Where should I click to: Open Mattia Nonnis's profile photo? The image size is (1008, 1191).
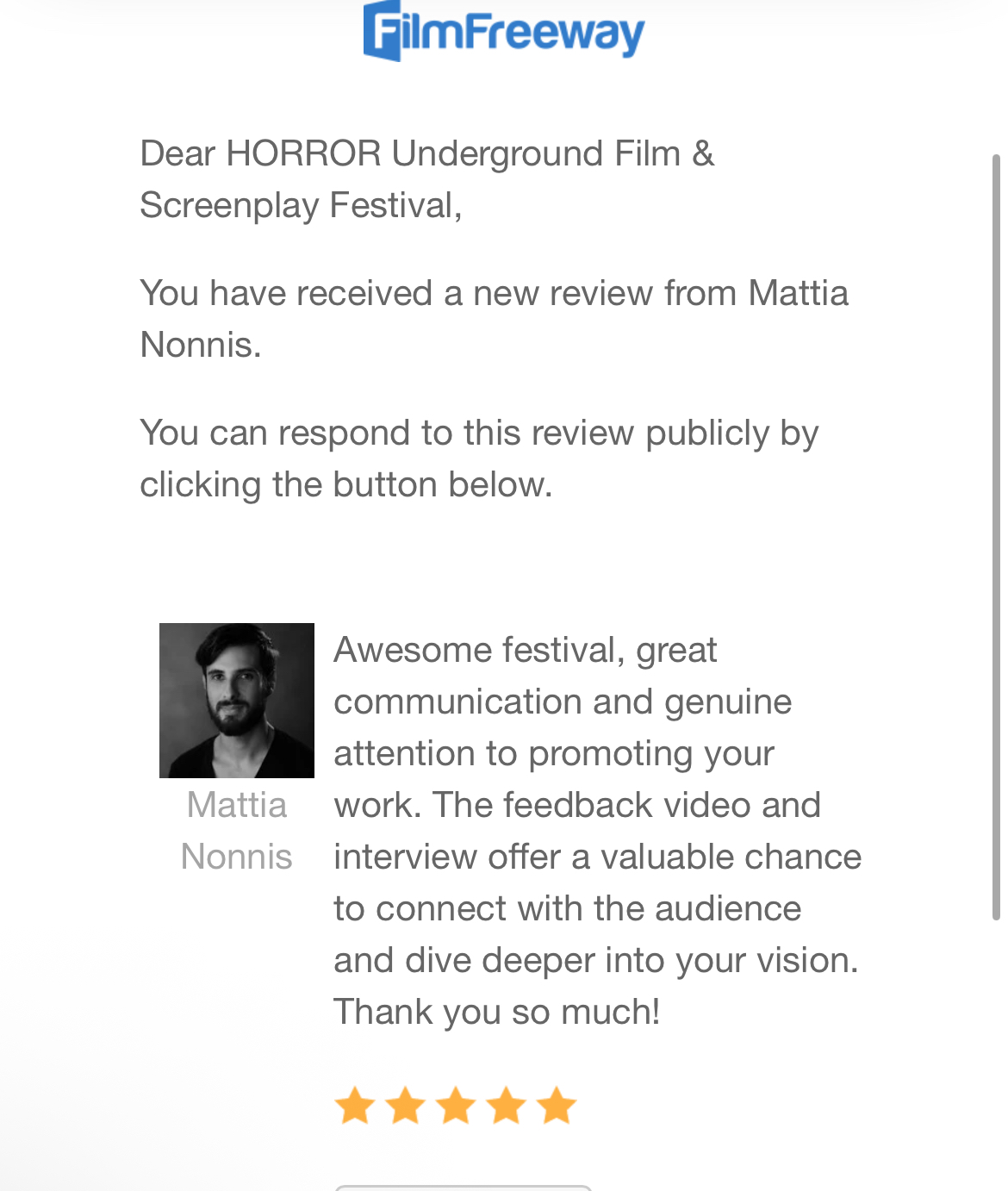point(237,700)
